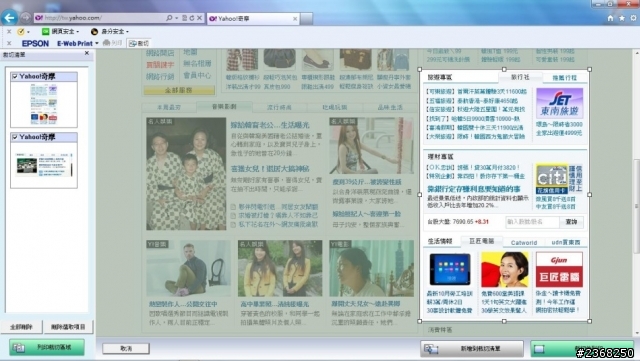Click the top-middle selection edge handle
The height and width of the screenshot is (361, 640).
point(504,69)
